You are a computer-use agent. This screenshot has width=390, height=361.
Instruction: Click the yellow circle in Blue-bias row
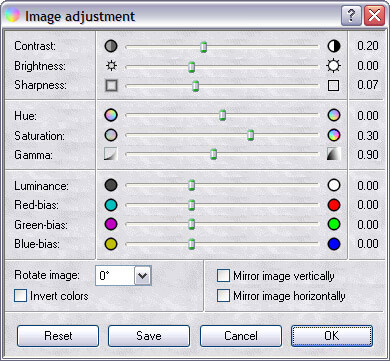[x=111, y=244]
